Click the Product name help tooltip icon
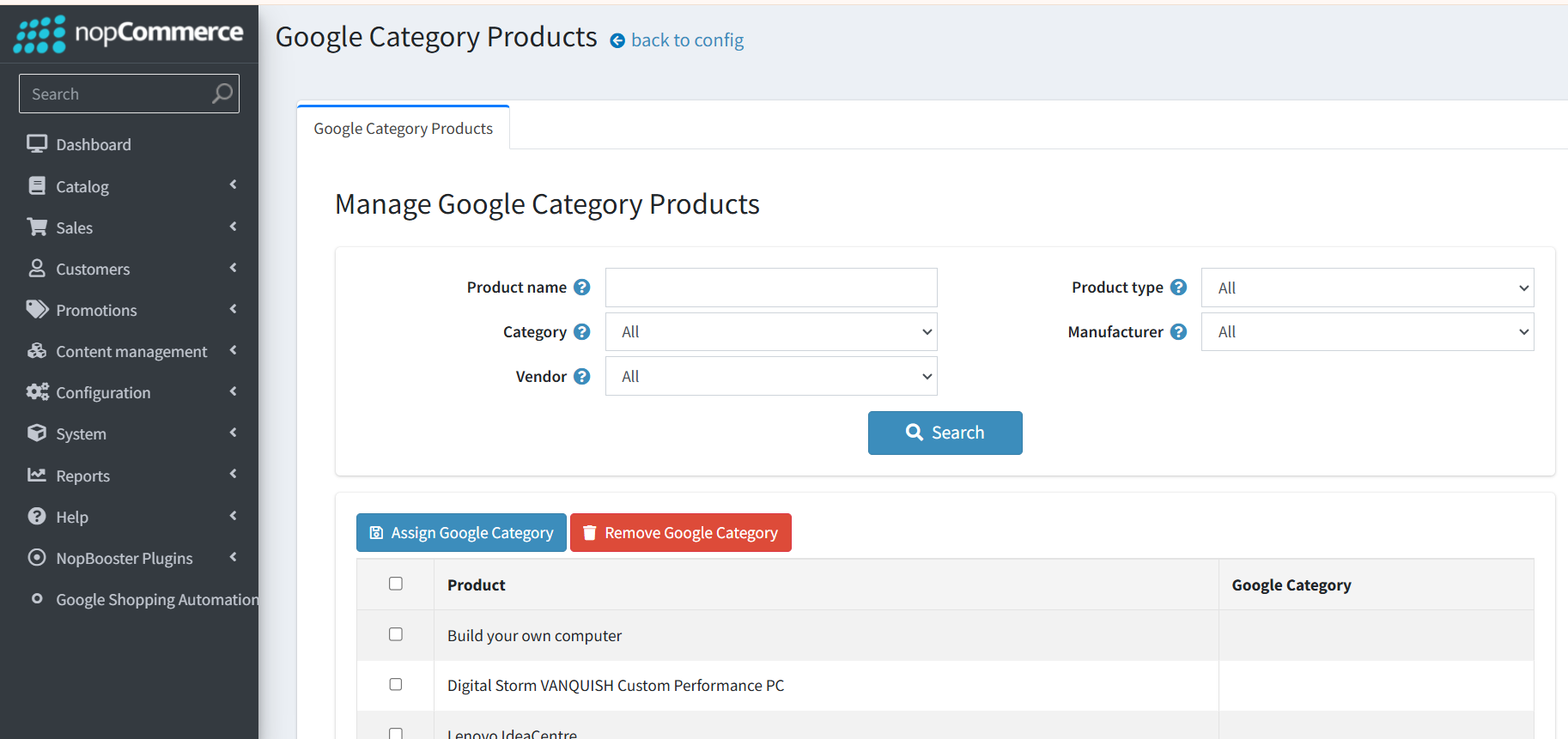 [582, 288]
